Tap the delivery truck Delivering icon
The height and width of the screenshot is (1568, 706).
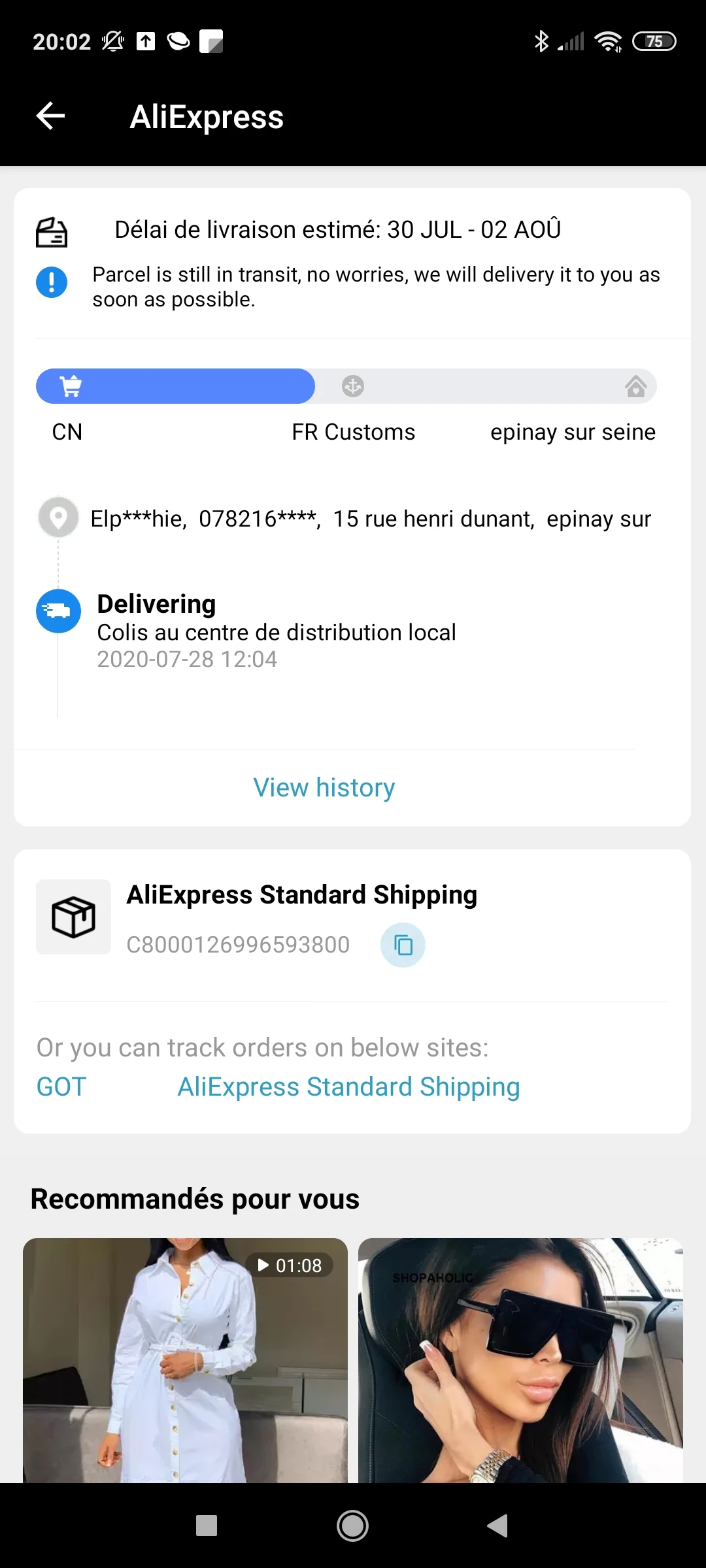[x=58, y=611]
